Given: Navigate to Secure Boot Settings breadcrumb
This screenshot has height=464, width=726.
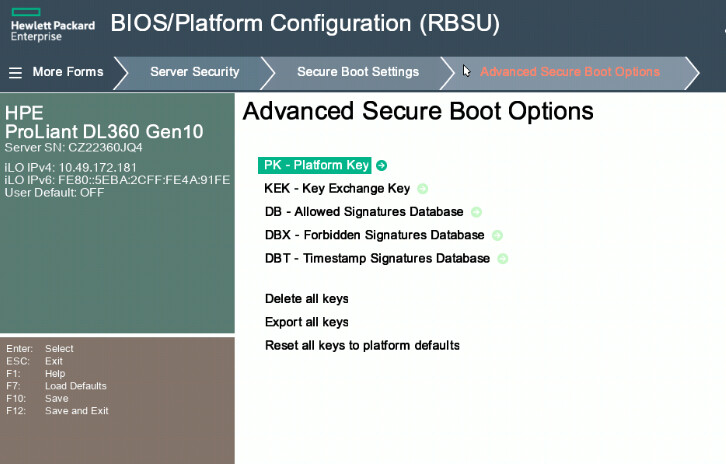Looking at the screenshot, I should [357, 72].
